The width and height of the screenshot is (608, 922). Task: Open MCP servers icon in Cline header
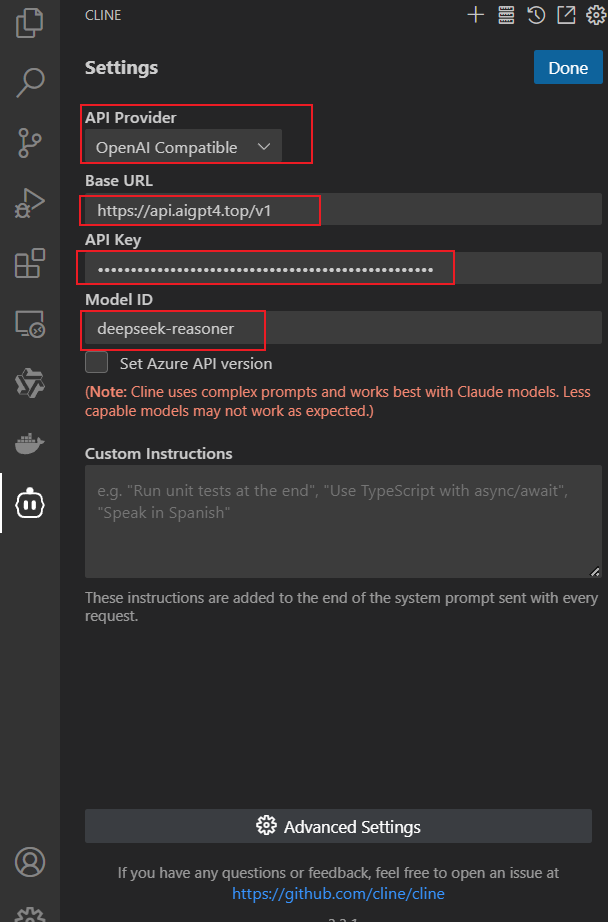(x=506, y=15)
